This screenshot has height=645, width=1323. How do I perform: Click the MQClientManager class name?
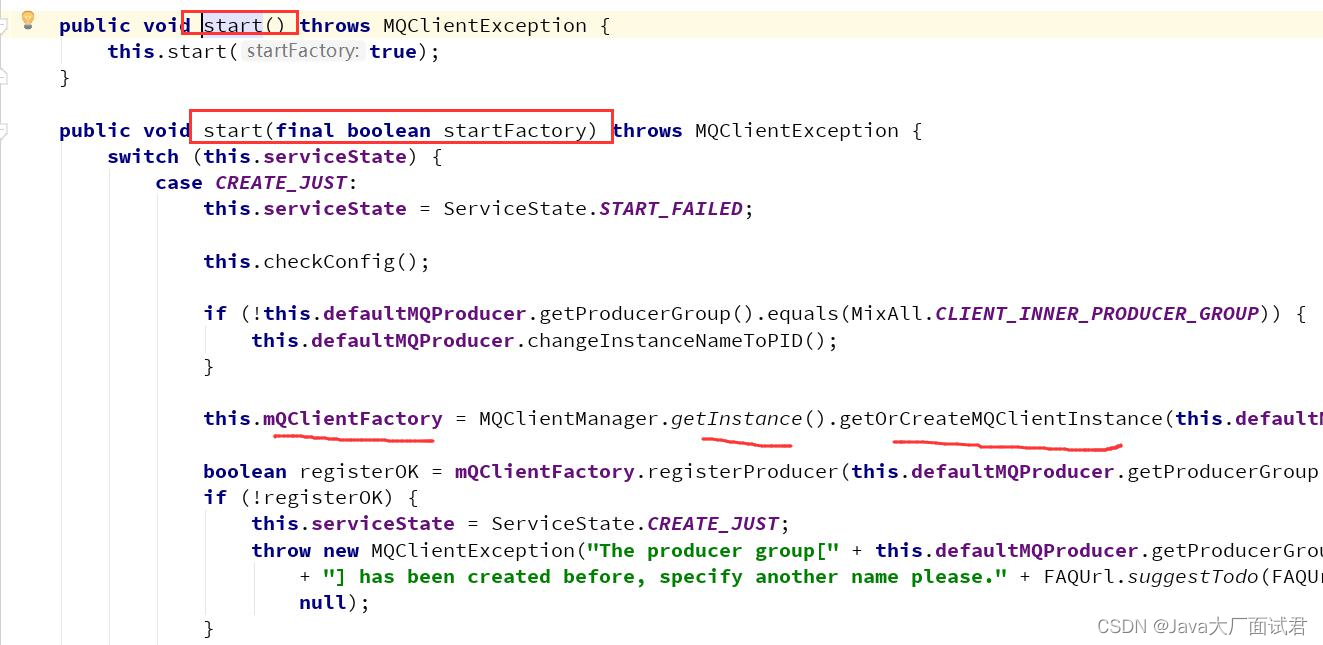tap(569, 418)
